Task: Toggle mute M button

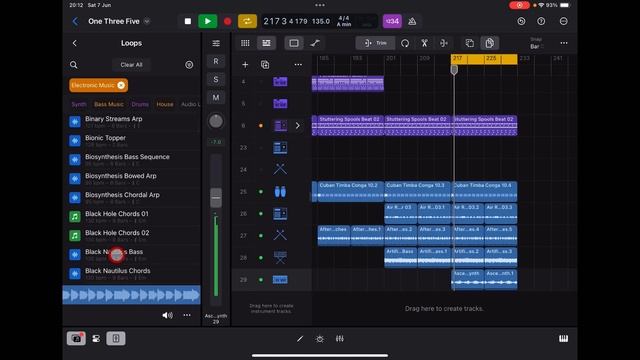Action: (x=216, y=97)
